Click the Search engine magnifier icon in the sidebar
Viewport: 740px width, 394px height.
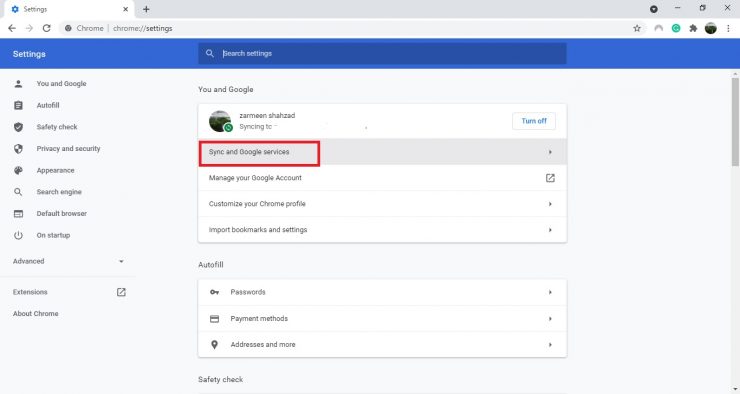click(x=18, y=192)
